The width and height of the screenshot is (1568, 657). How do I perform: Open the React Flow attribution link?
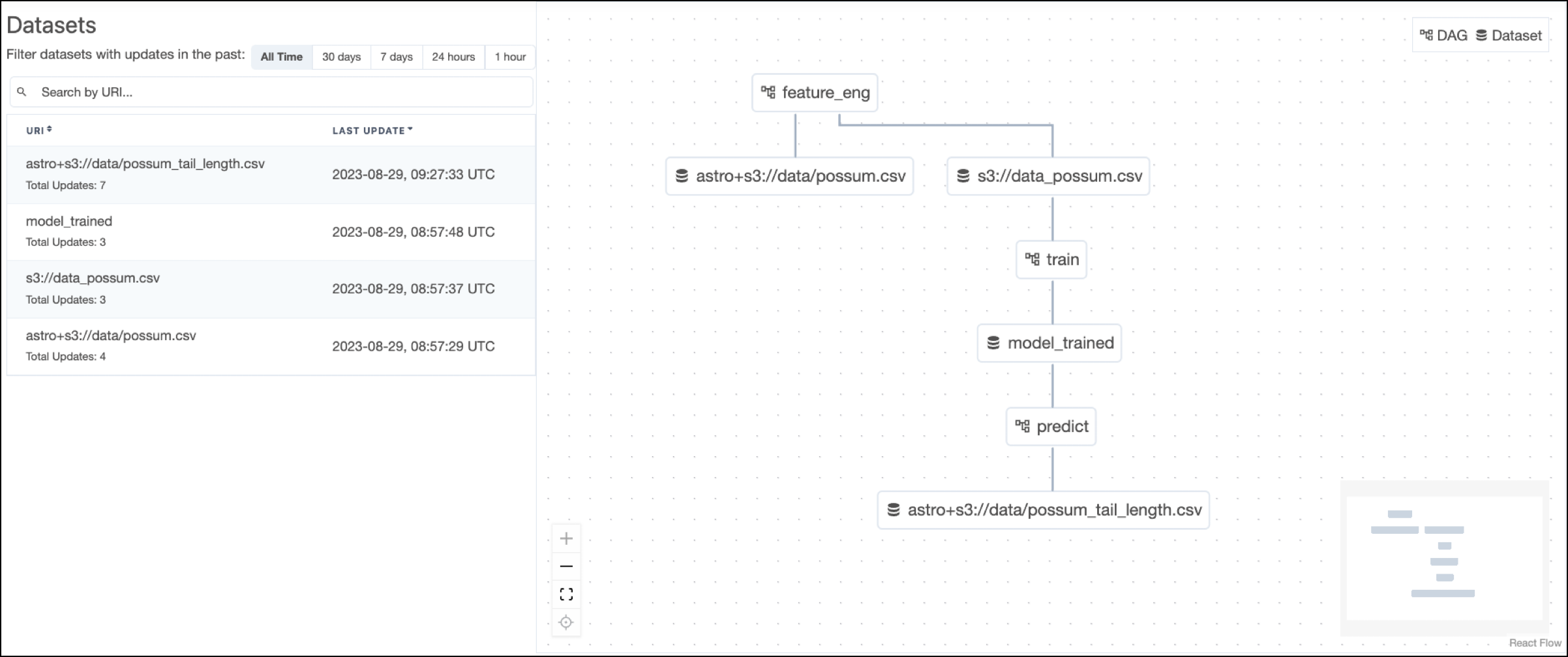pyautogui.click(x=1535, y=643)
